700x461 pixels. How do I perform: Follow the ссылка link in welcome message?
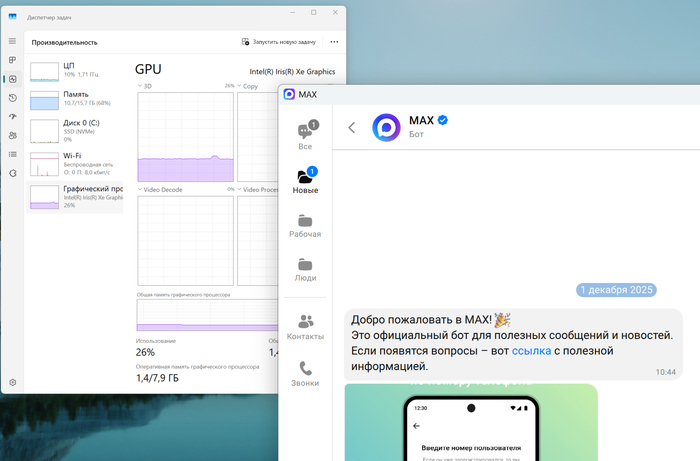click(529, 352)
